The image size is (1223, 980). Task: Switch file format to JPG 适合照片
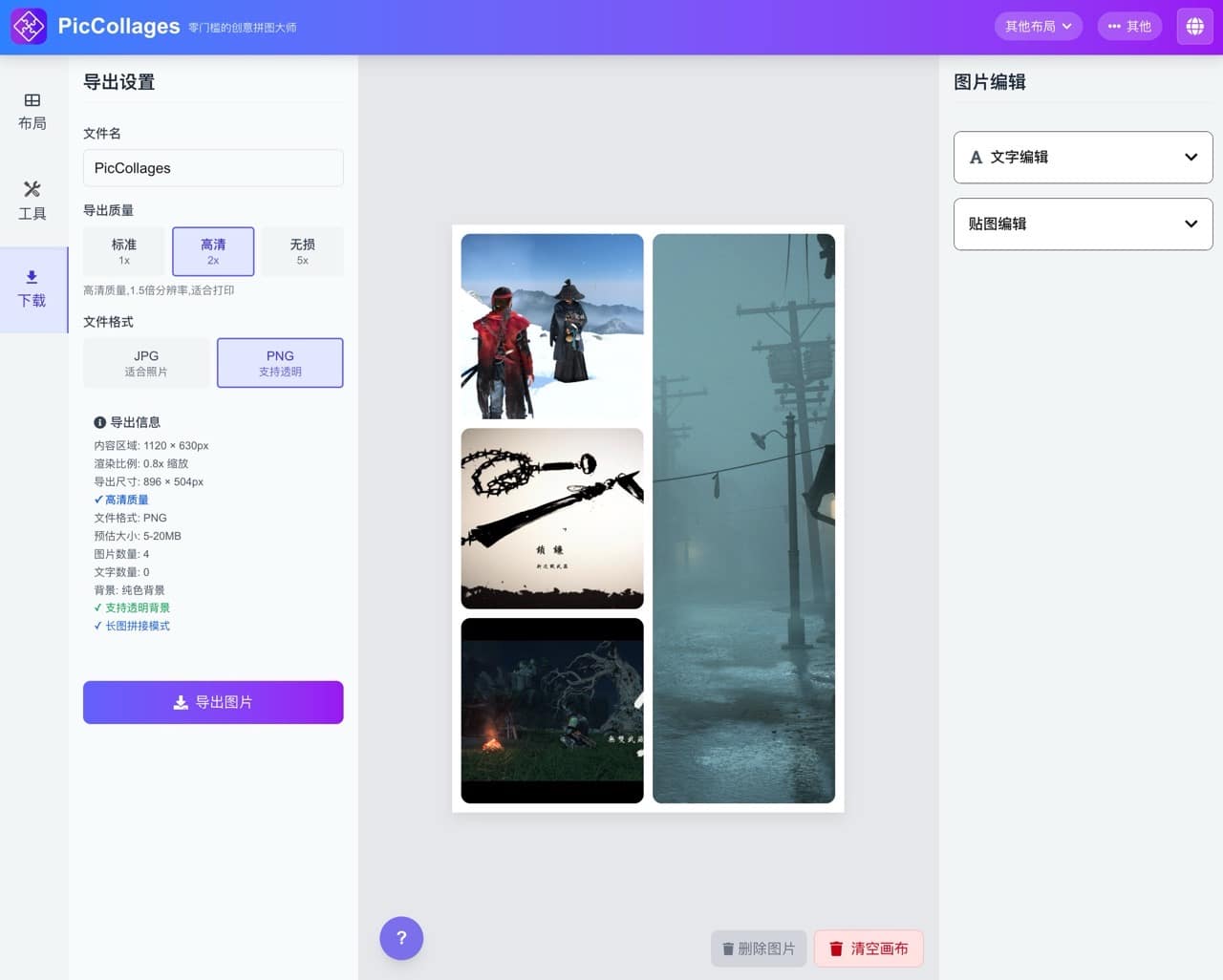[x=146, y=363]
